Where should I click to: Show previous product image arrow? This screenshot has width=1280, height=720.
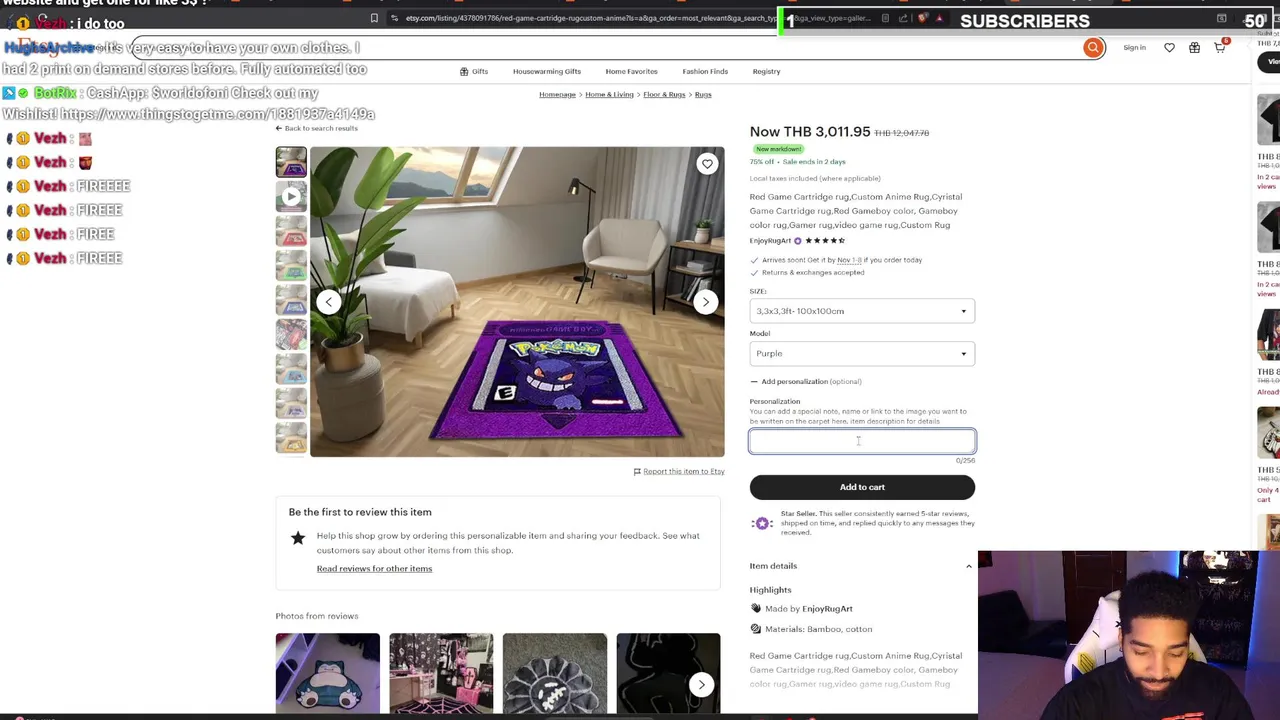pyautogui.click(x=329, y=302)
